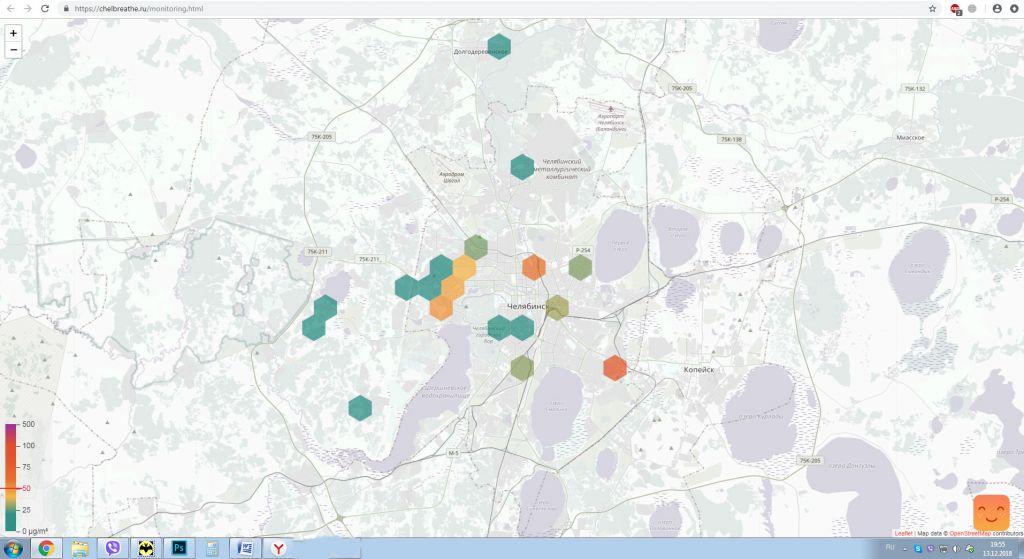
Task: Click the Leaflet attribution link
Action: click(x=903, y=534)
